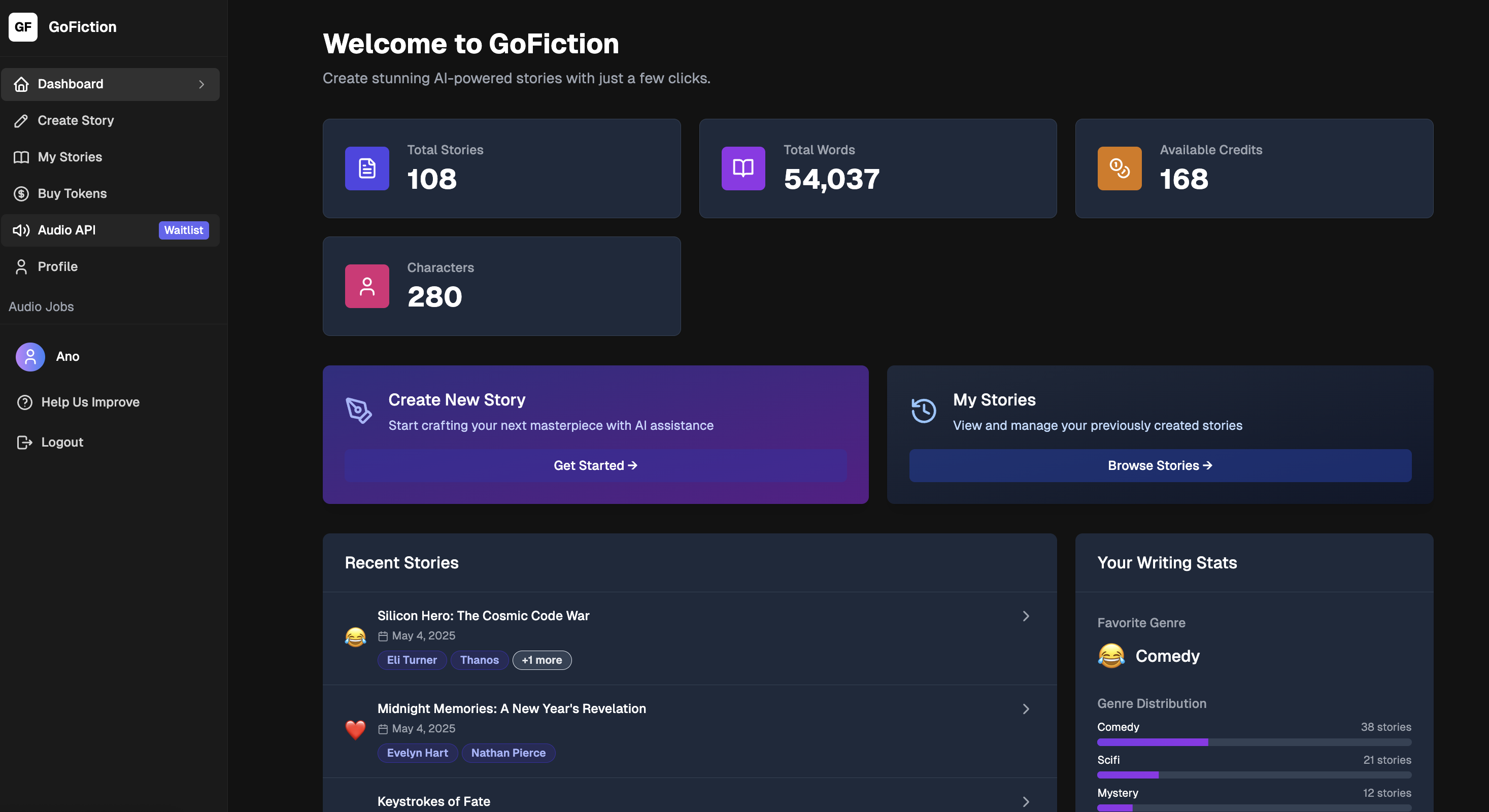Select Audio API sidebar item
The image size is (1489, 812).
(x=66, y=230)
